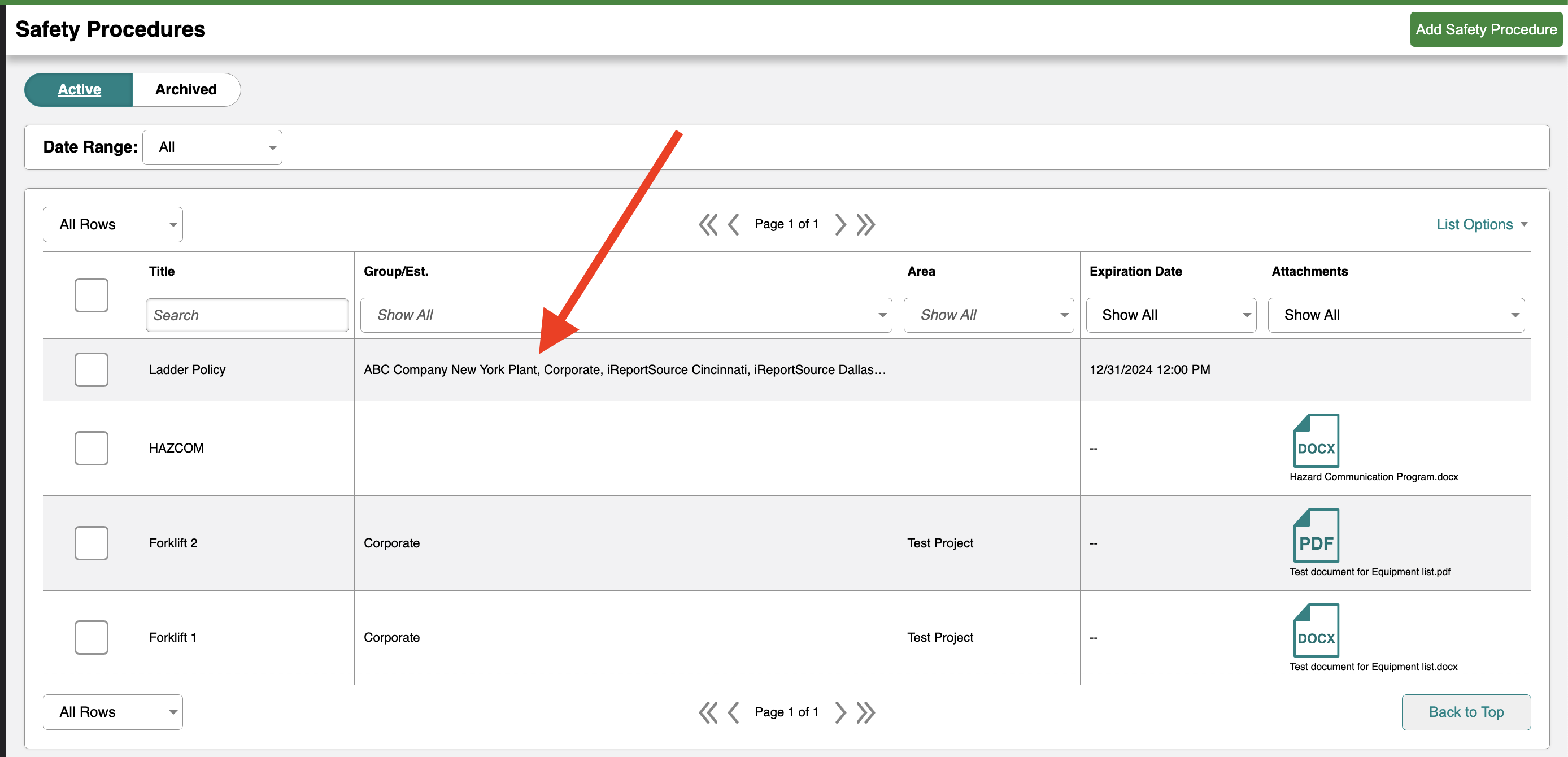Screen dimensions: 1568x757
Task: Open the Forklift 1 procedure title
Action: click(172, 638)
